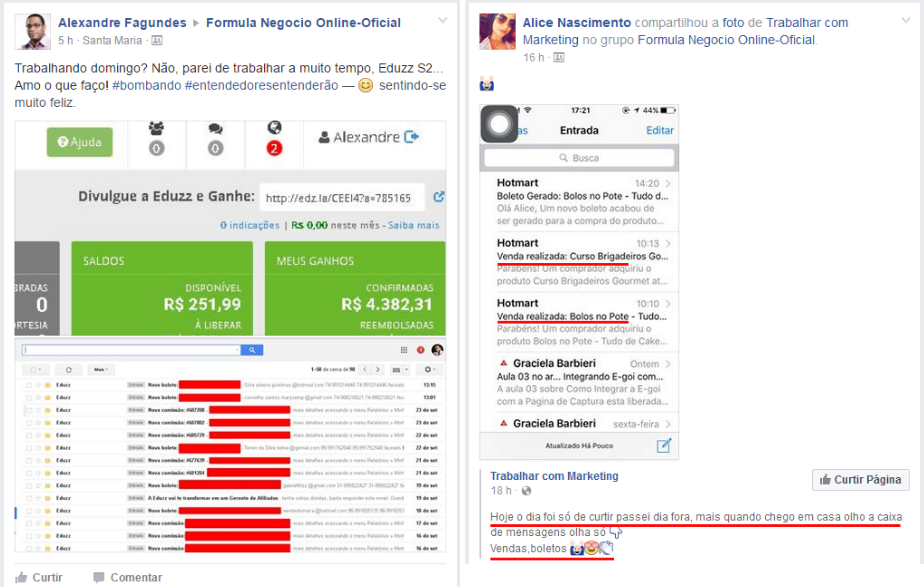Click the smiley feeling emoji in Alexandre's post
The width and height of the screenshot is (924, 587).
pyautogui.click(x=366, y=85)
